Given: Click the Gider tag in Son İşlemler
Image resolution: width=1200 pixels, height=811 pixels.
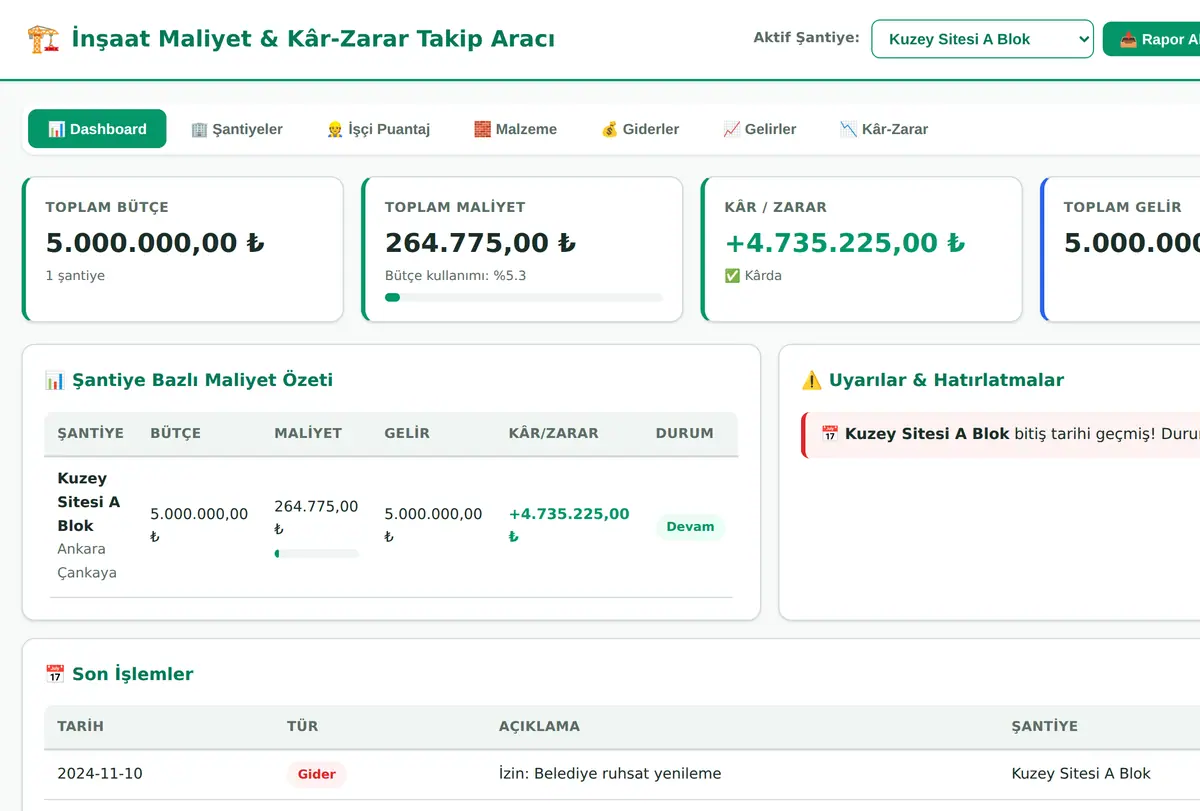Looking at the screenshot, I should 317,774.
